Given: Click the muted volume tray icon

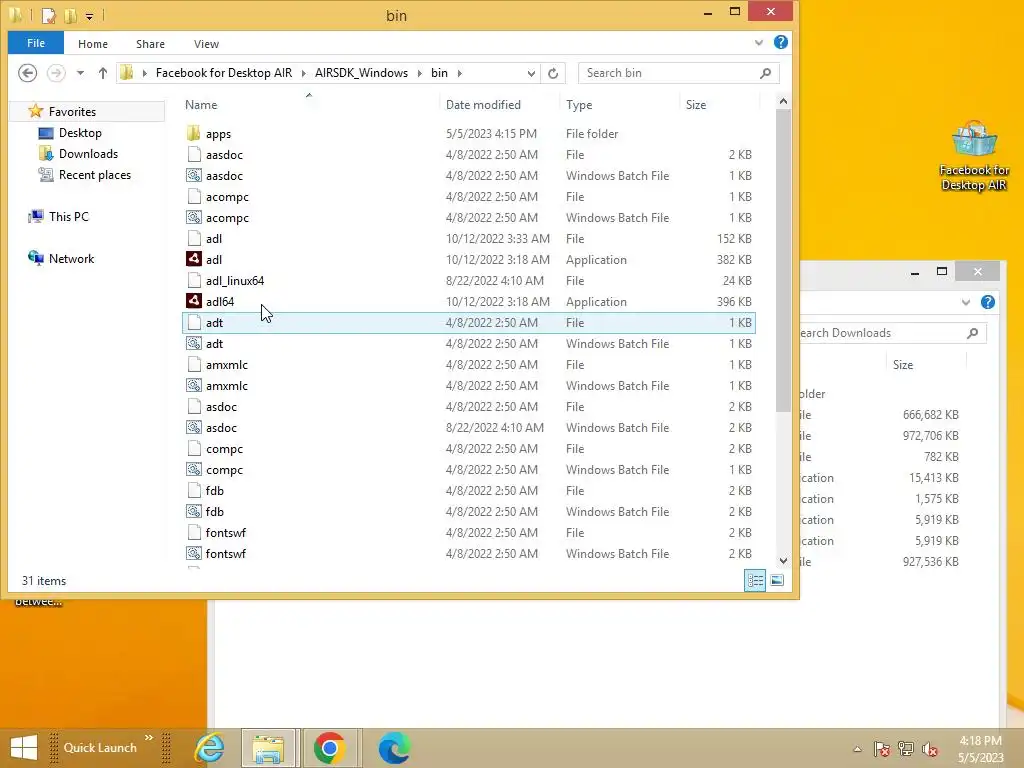Looking at the screenshot, I should point(930,749).
